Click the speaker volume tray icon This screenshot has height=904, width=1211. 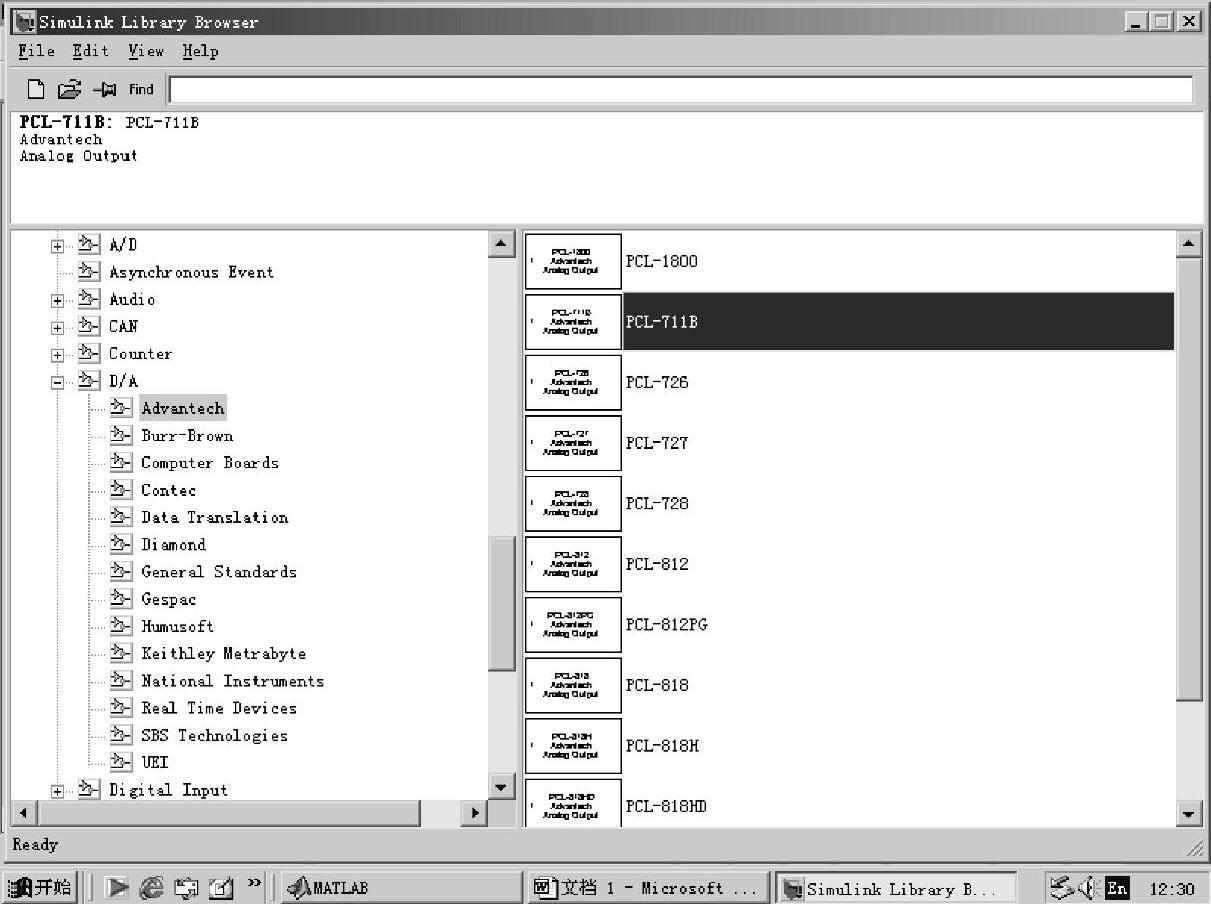coord(1089,888)
